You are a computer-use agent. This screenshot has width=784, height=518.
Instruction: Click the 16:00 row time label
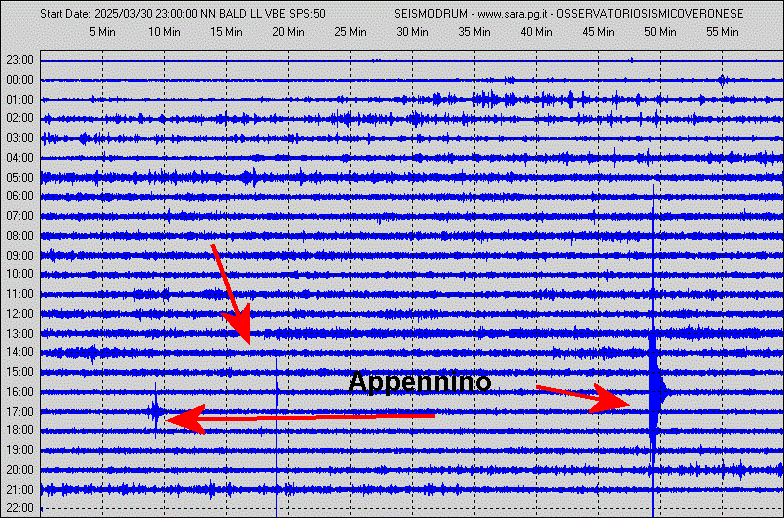coord(20,392)
